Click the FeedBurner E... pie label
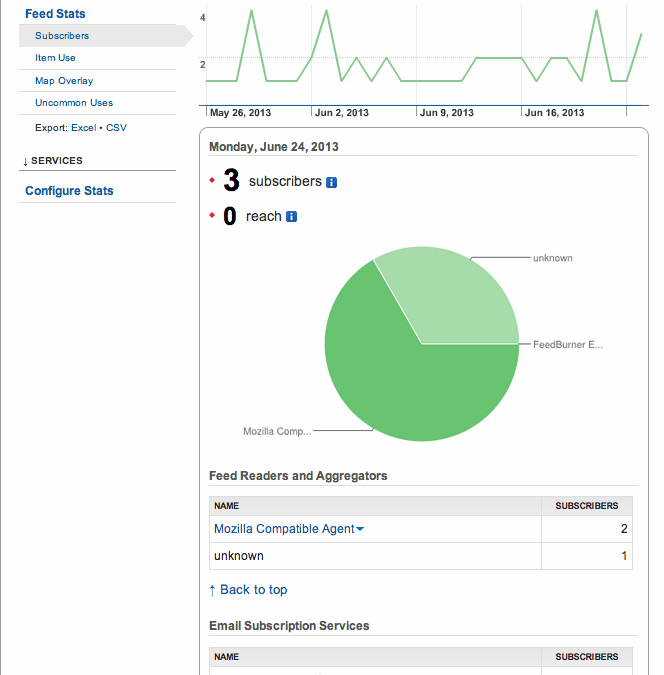The image size is (664, 675). tap(568, 345)
